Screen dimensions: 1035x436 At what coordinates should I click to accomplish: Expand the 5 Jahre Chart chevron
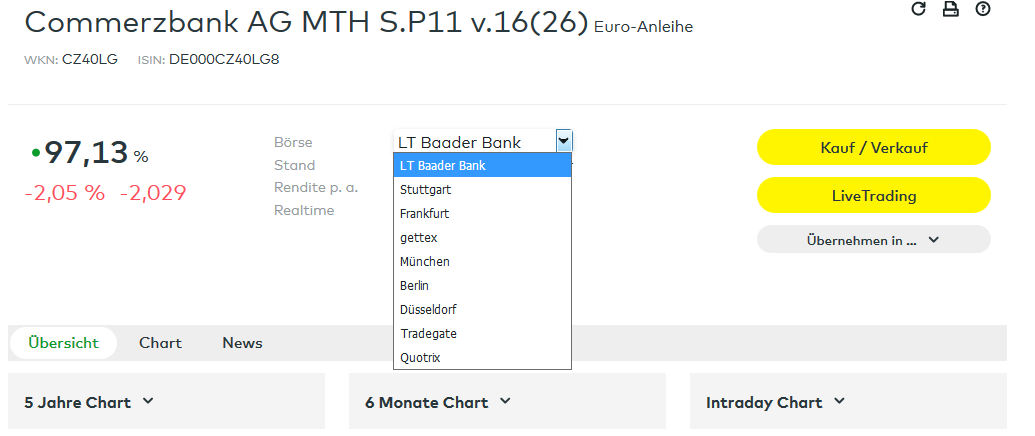click(x=148, y=402)
